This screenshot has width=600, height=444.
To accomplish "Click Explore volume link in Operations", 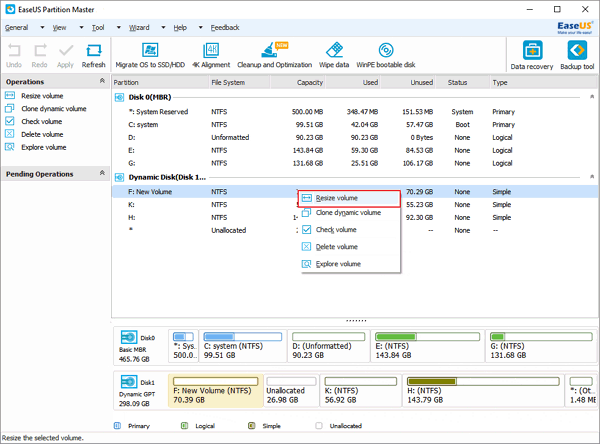I will [44, 147].
